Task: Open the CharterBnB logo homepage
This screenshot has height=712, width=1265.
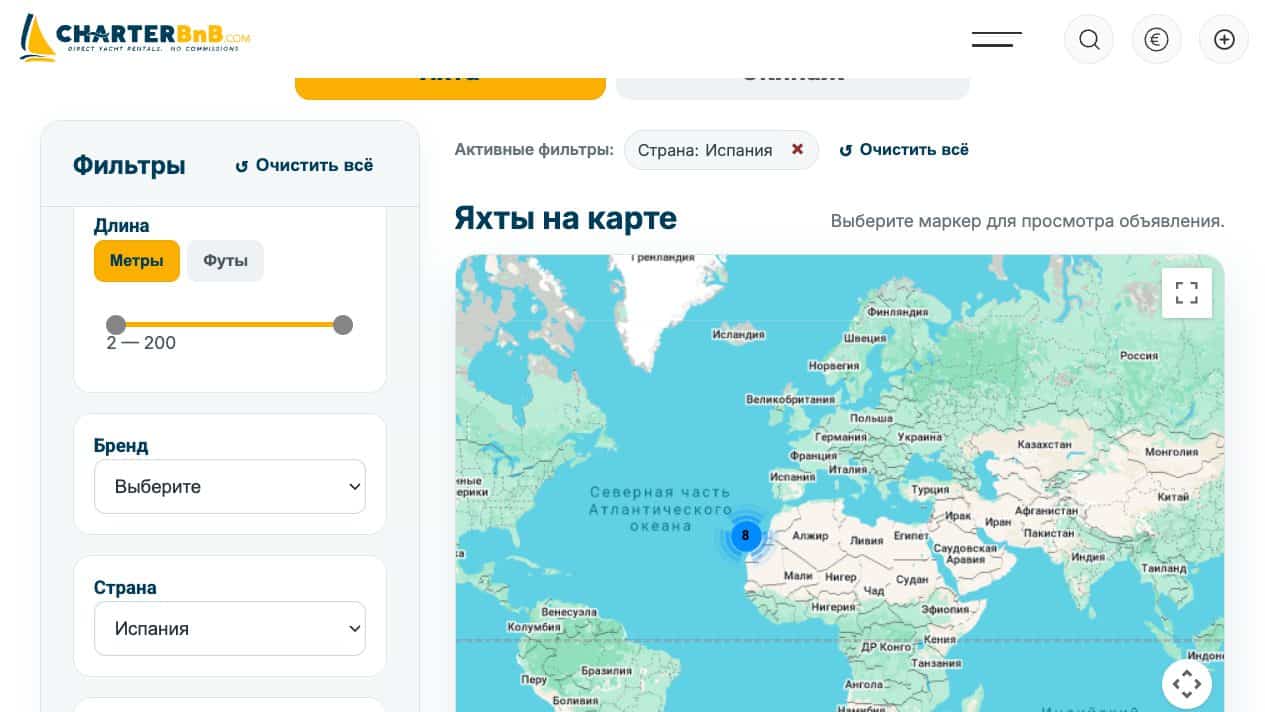Action: [x=135, y=38]
